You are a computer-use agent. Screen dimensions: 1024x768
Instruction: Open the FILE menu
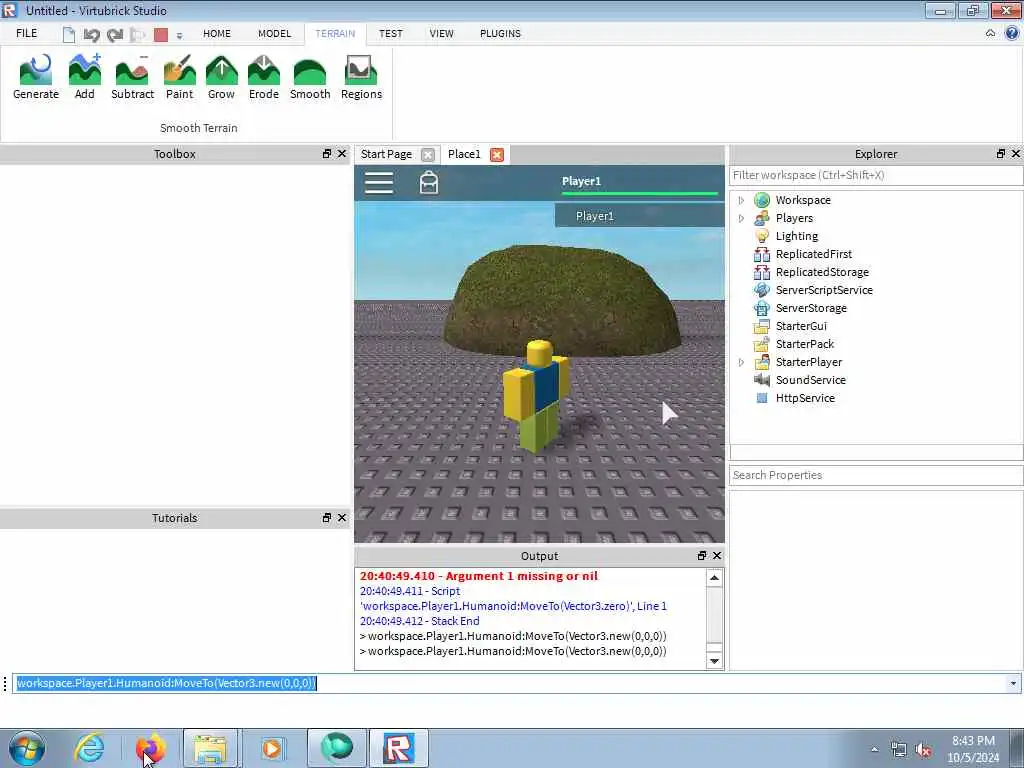point(27,33)
